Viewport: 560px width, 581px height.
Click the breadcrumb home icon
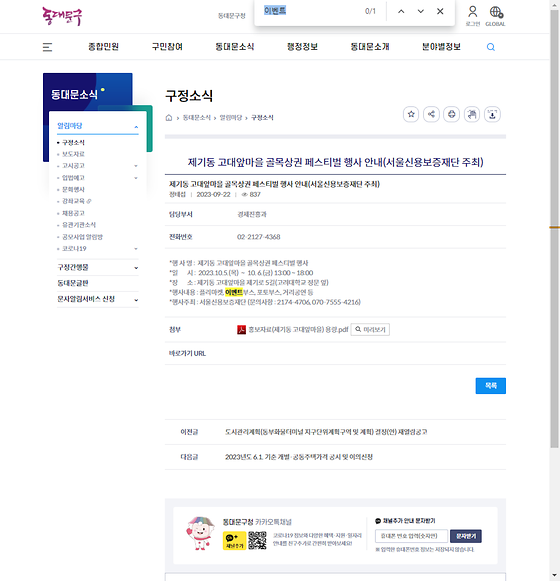click(x=169, y=118)
